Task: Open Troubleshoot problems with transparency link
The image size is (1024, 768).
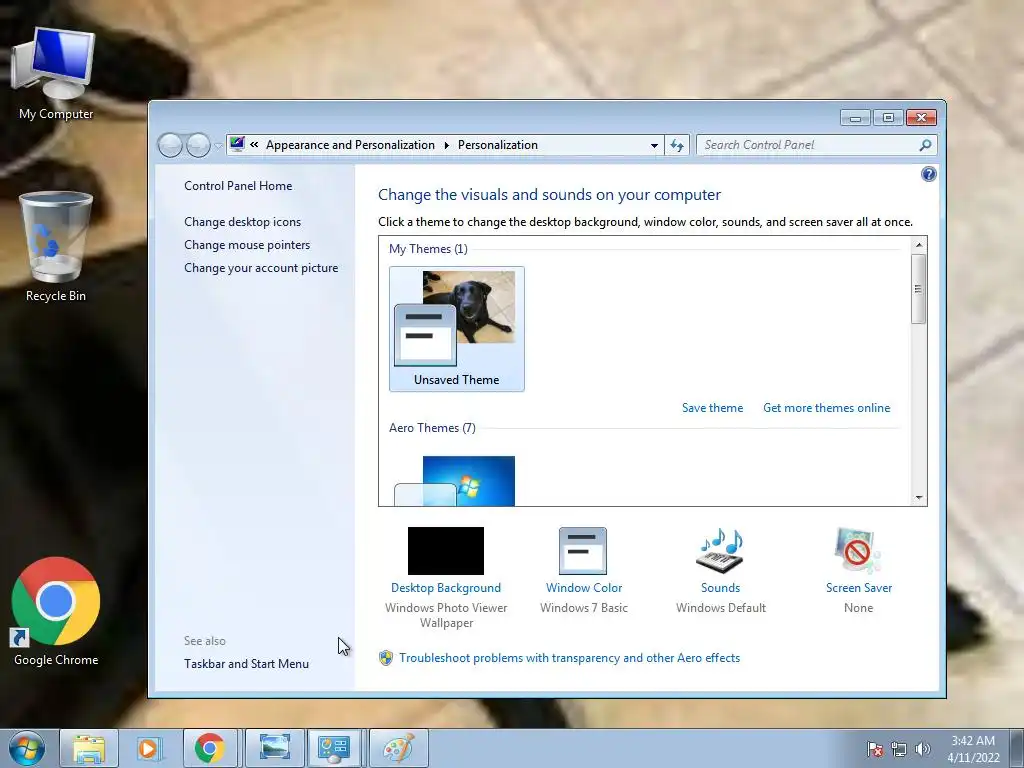Action: point(569,658)
